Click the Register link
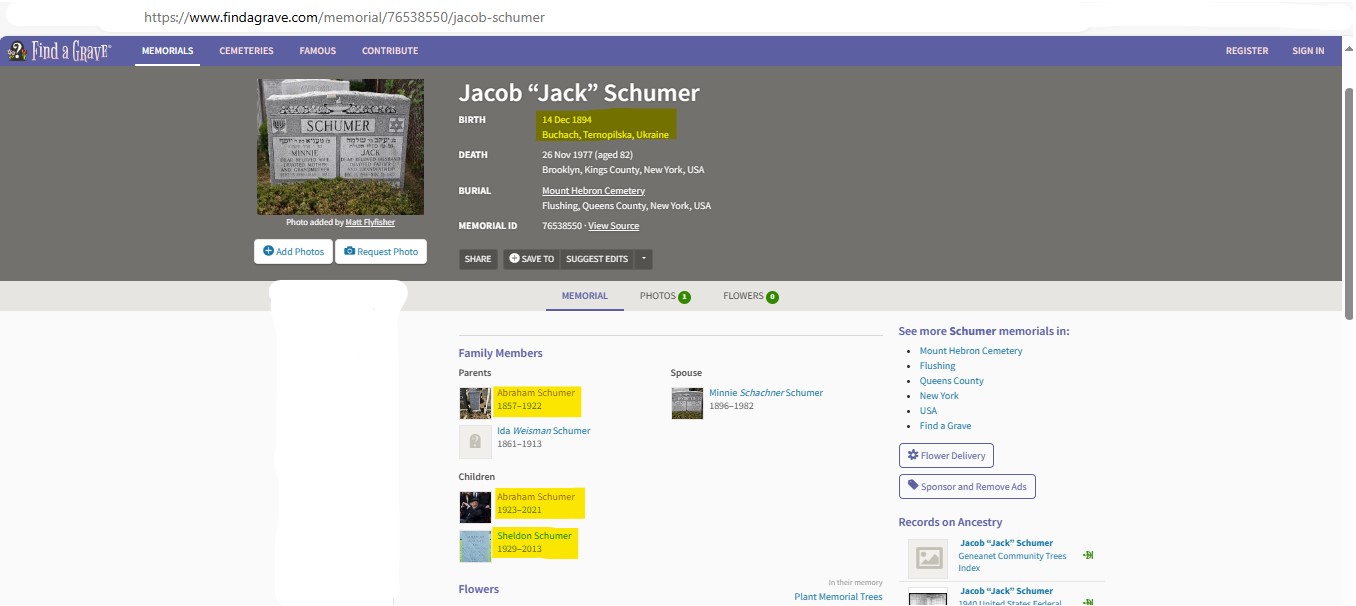 coord(1247,51)
